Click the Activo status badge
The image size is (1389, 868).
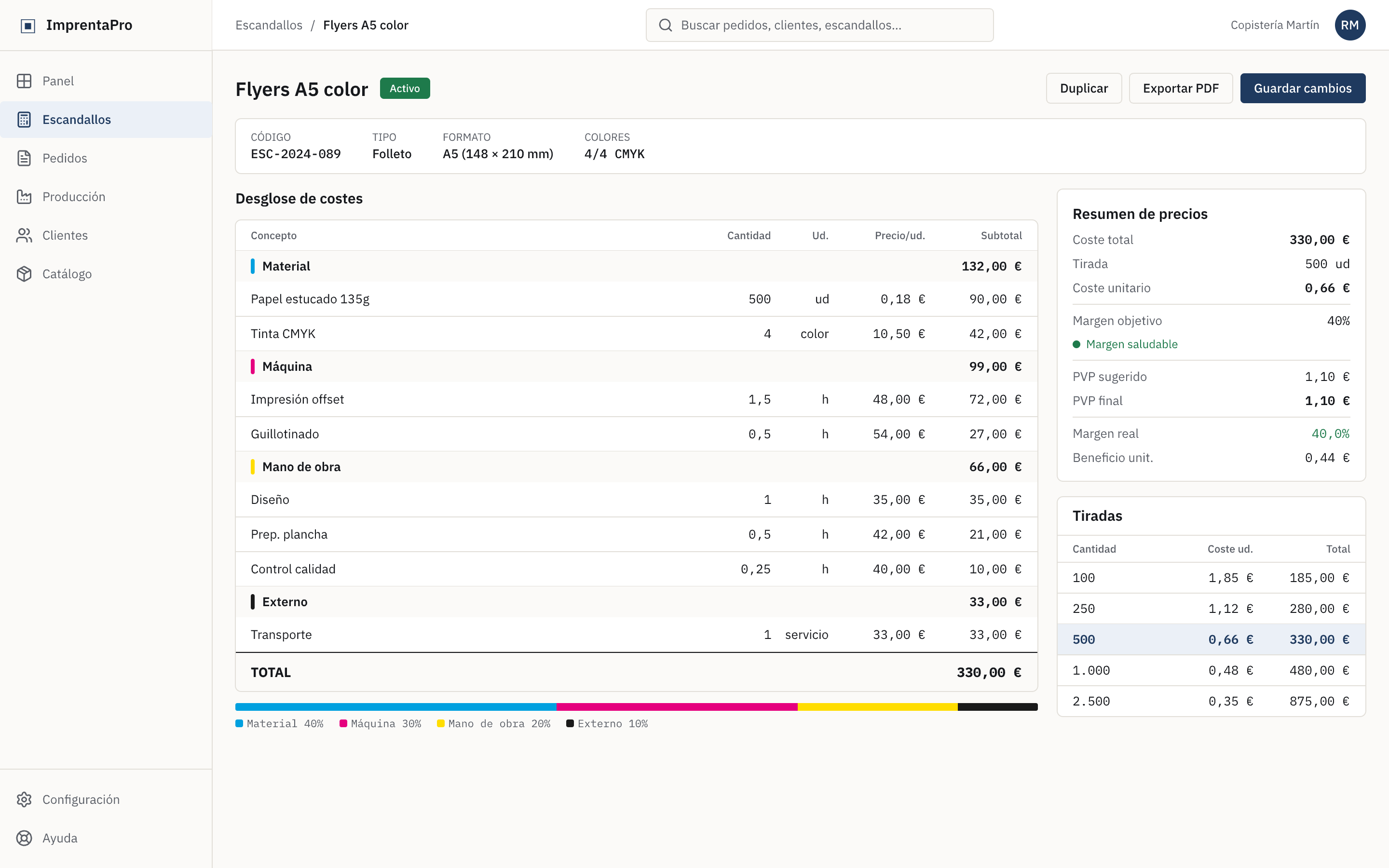(405, 88)
